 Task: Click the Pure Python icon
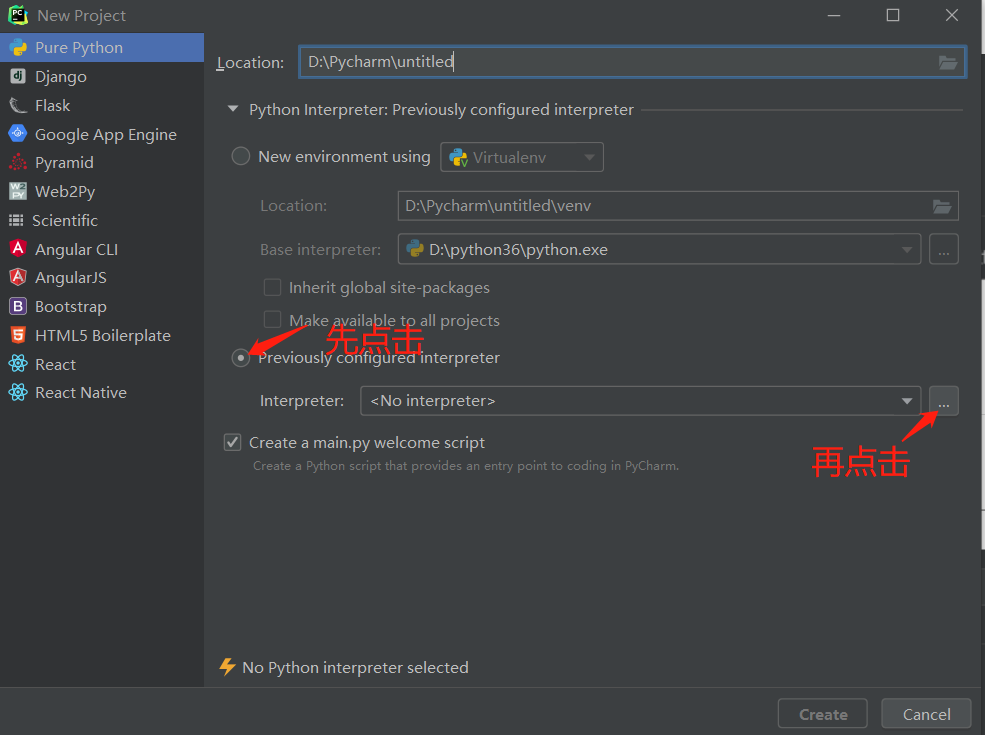coord(18,48)
